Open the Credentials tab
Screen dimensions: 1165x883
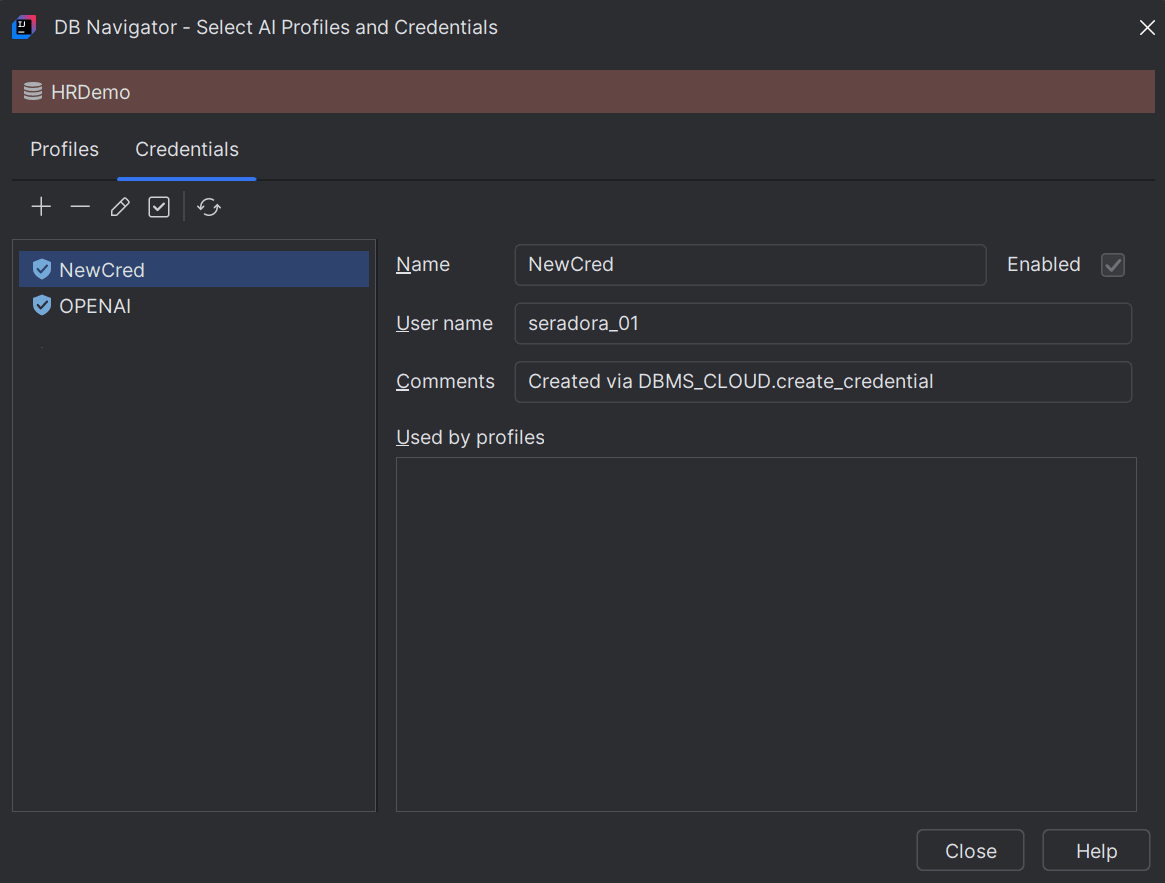pyautogui.click(x=187, y=150)
